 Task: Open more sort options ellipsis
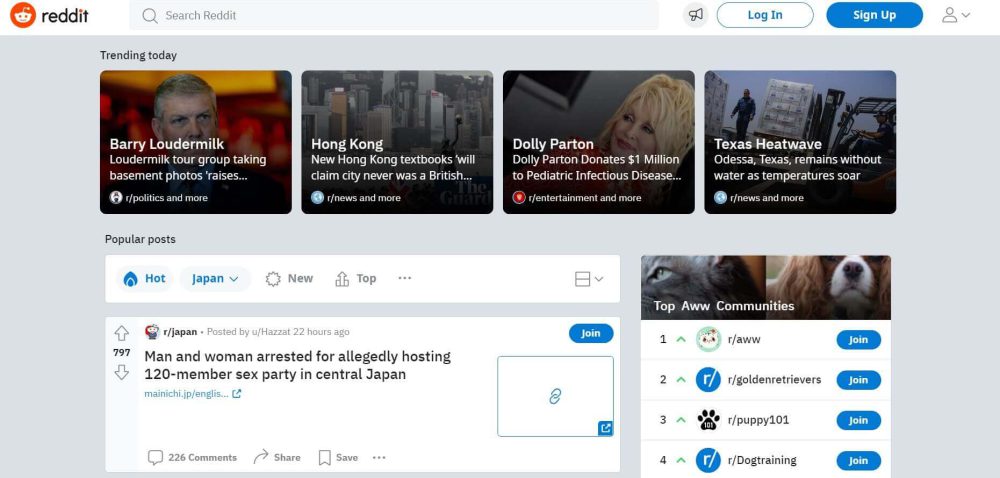pos(404,278)
